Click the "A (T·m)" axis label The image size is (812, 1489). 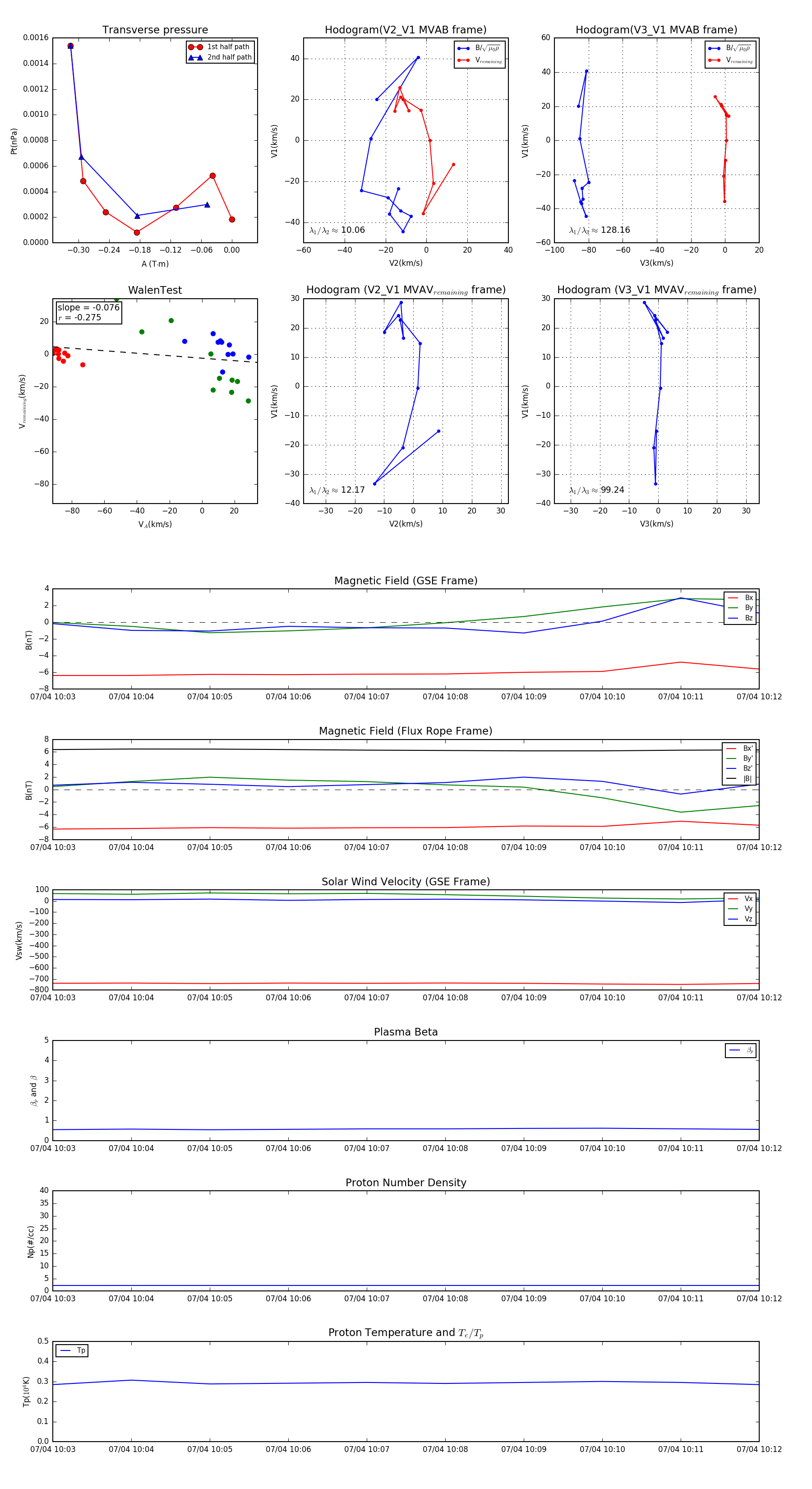coord(155,264)
